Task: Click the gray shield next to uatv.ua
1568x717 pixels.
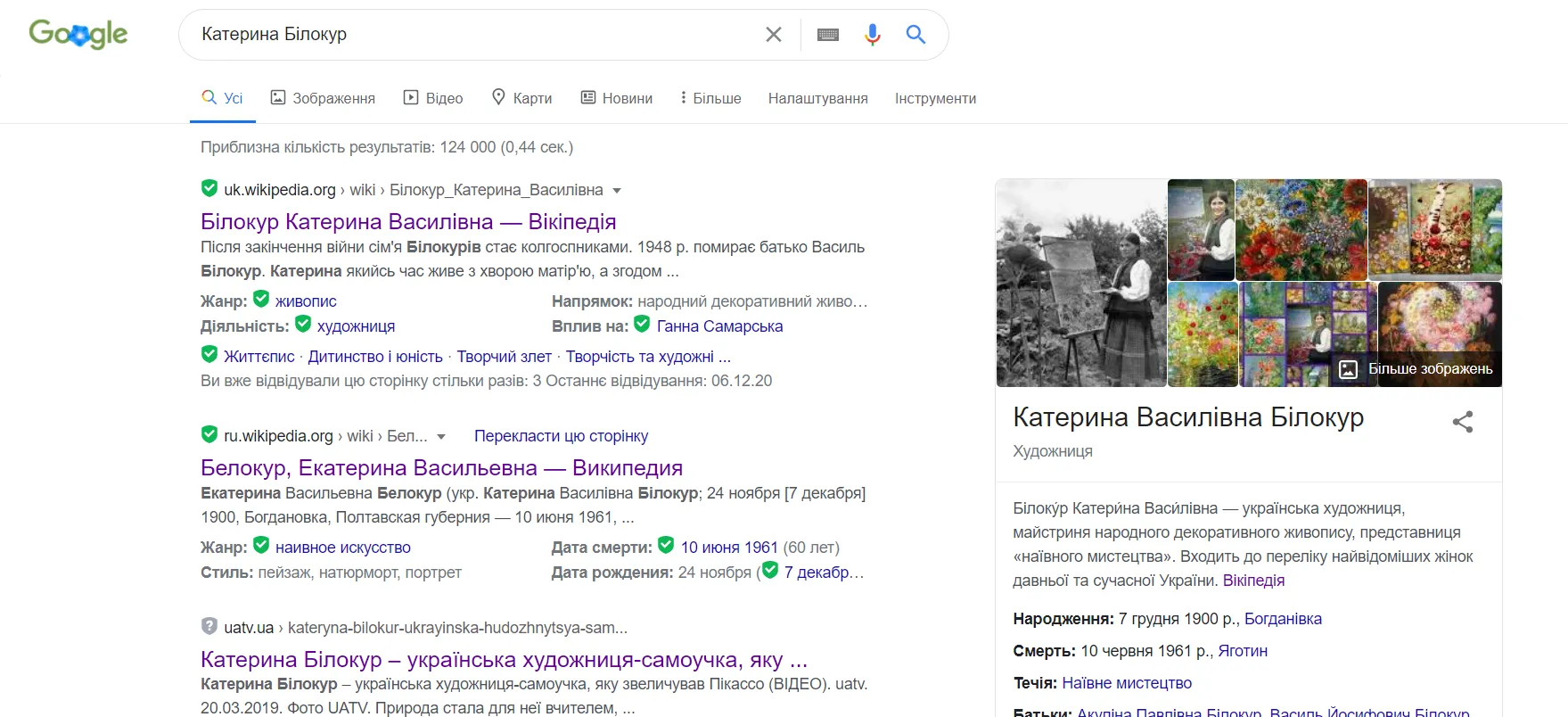Action: (x=209, y=626)
